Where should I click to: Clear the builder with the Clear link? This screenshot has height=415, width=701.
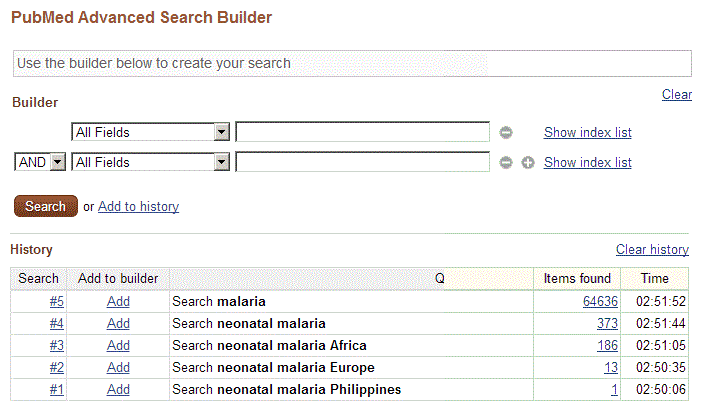(x=677, y=94)
